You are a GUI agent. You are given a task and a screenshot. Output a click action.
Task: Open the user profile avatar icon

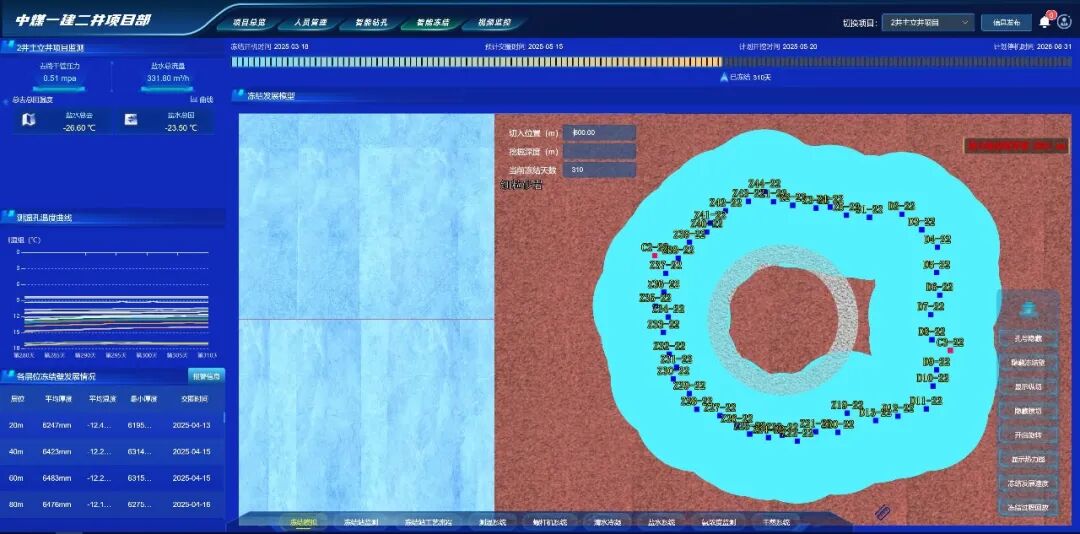pos(1065,21)
